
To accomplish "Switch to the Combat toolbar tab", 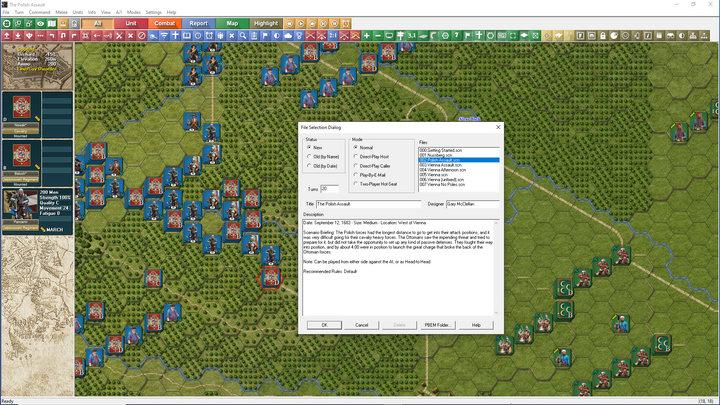I will coord(164,23).
